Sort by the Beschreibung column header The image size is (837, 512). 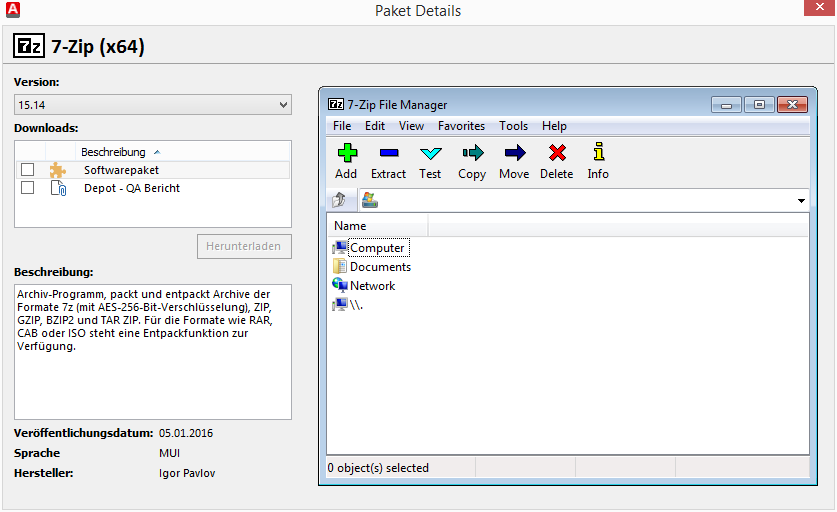tap(113, 152)
